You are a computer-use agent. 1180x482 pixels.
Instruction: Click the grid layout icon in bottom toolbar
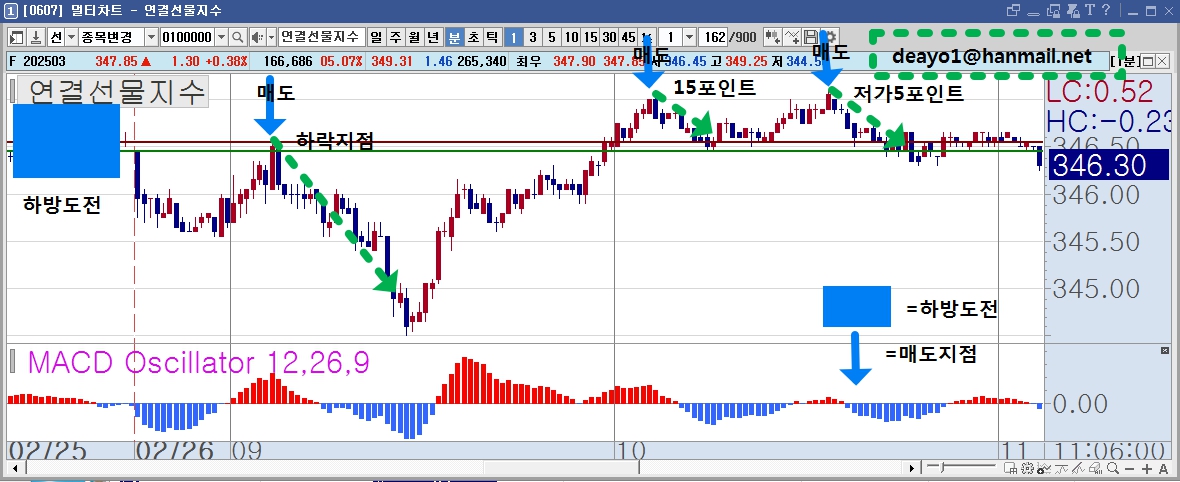pos(1010,468)
